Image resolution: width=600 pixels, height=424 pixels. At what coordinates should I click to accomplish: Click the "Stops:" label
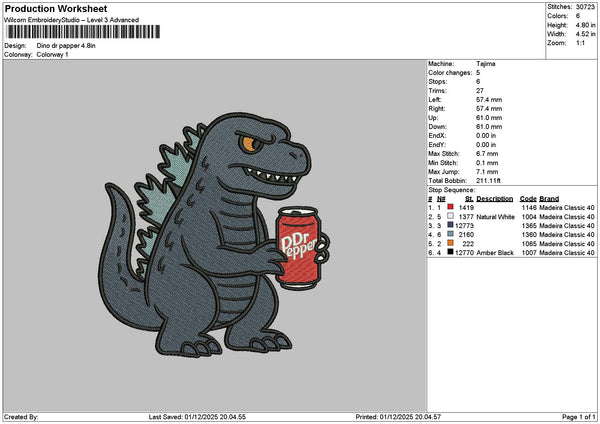point(438,82)
